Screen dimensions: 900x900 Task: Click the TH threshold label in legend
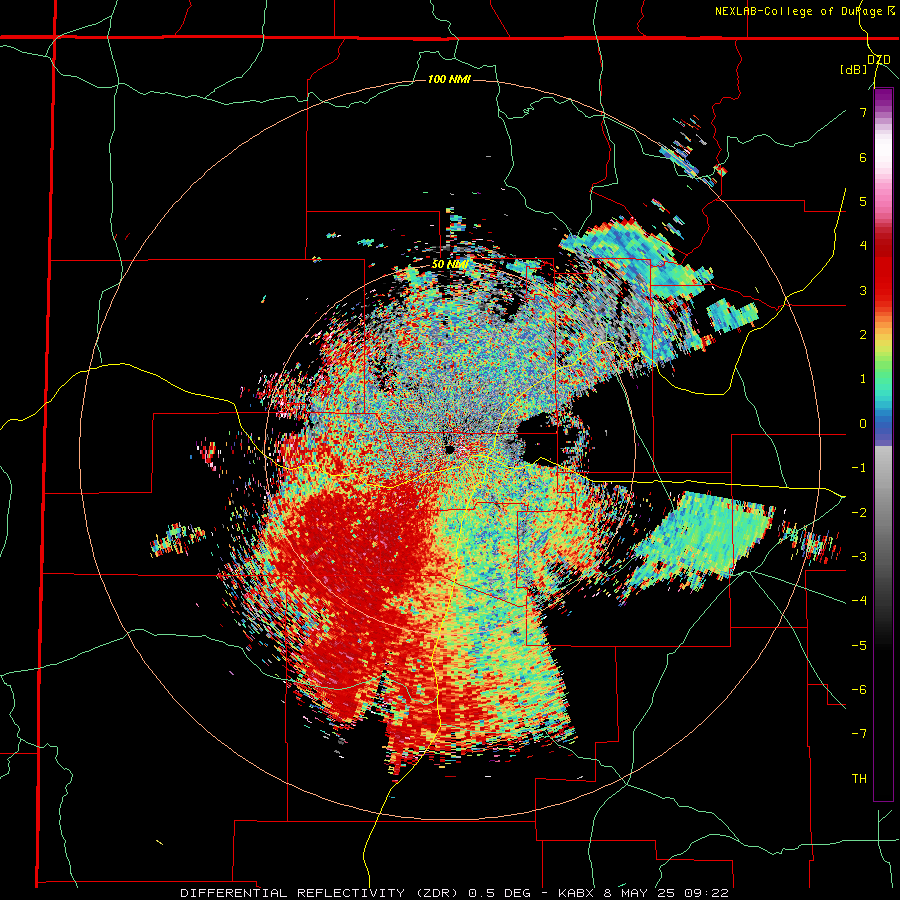[x=860, y=779]
